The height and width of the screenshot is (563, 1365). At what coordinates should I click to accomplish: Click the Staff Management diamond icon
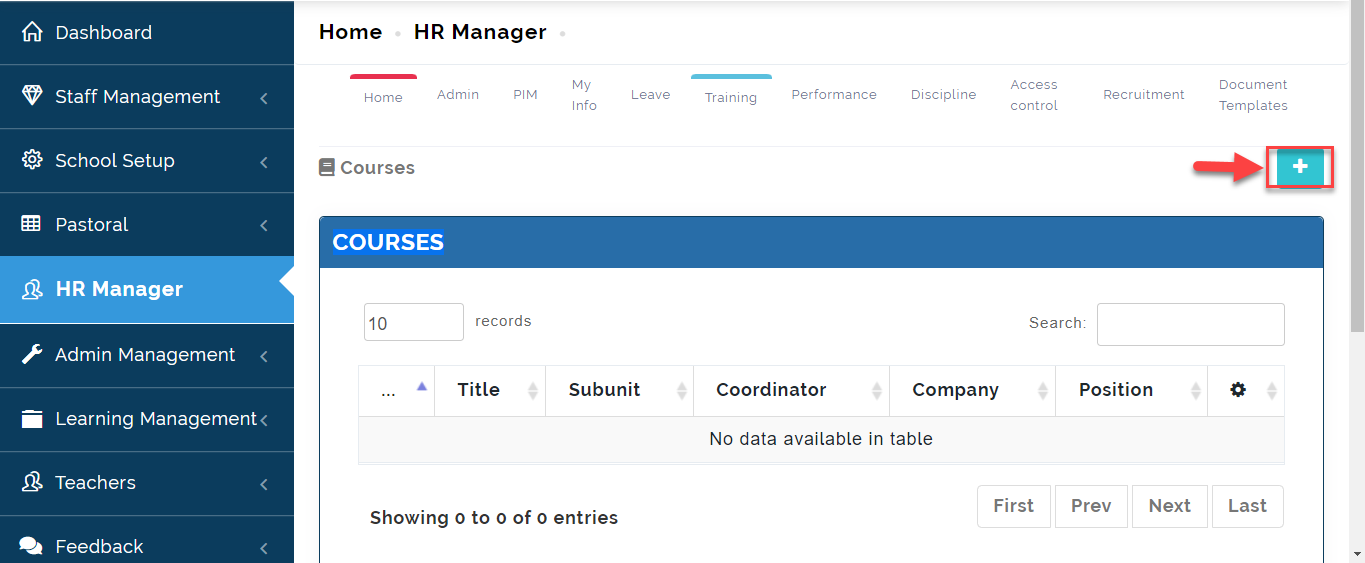32,96
